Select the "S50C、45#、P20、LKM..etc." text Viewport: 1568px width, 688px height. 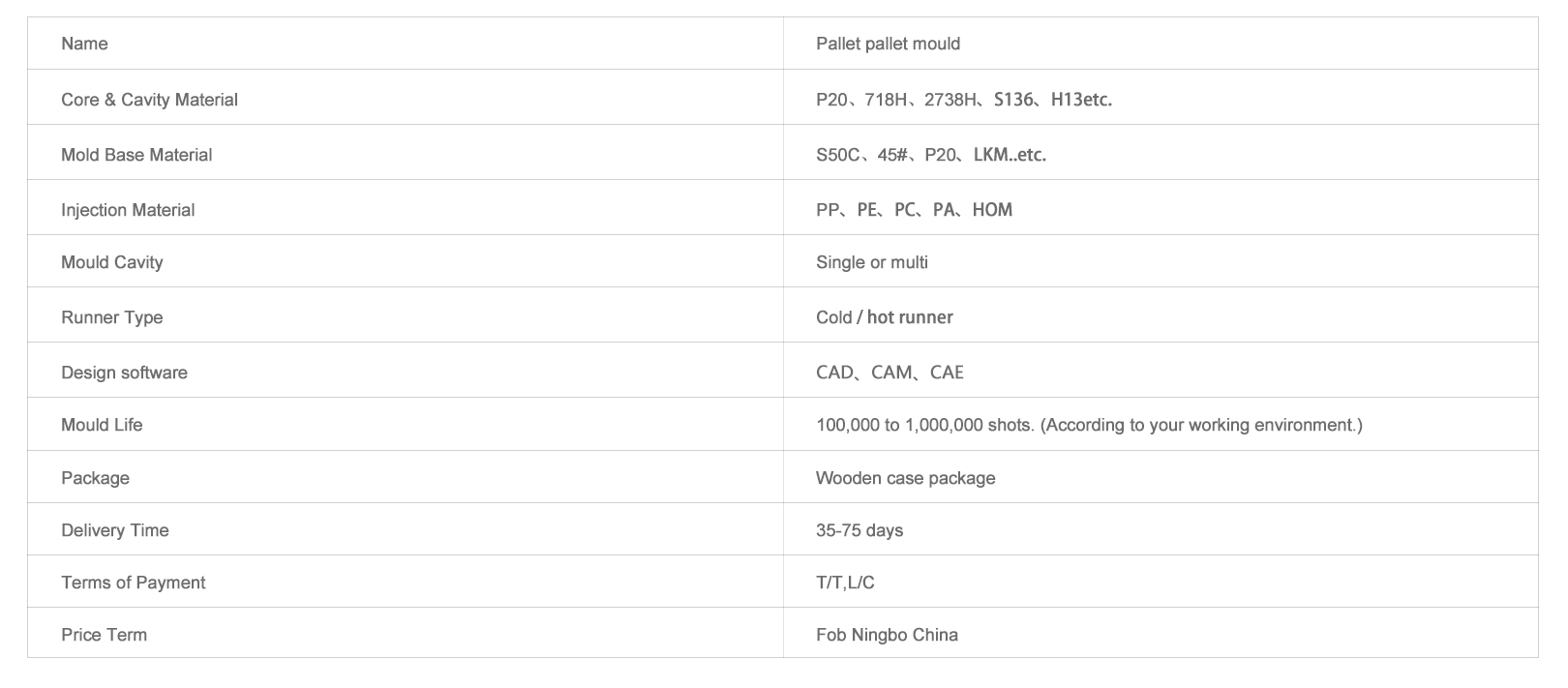(930, 155)
